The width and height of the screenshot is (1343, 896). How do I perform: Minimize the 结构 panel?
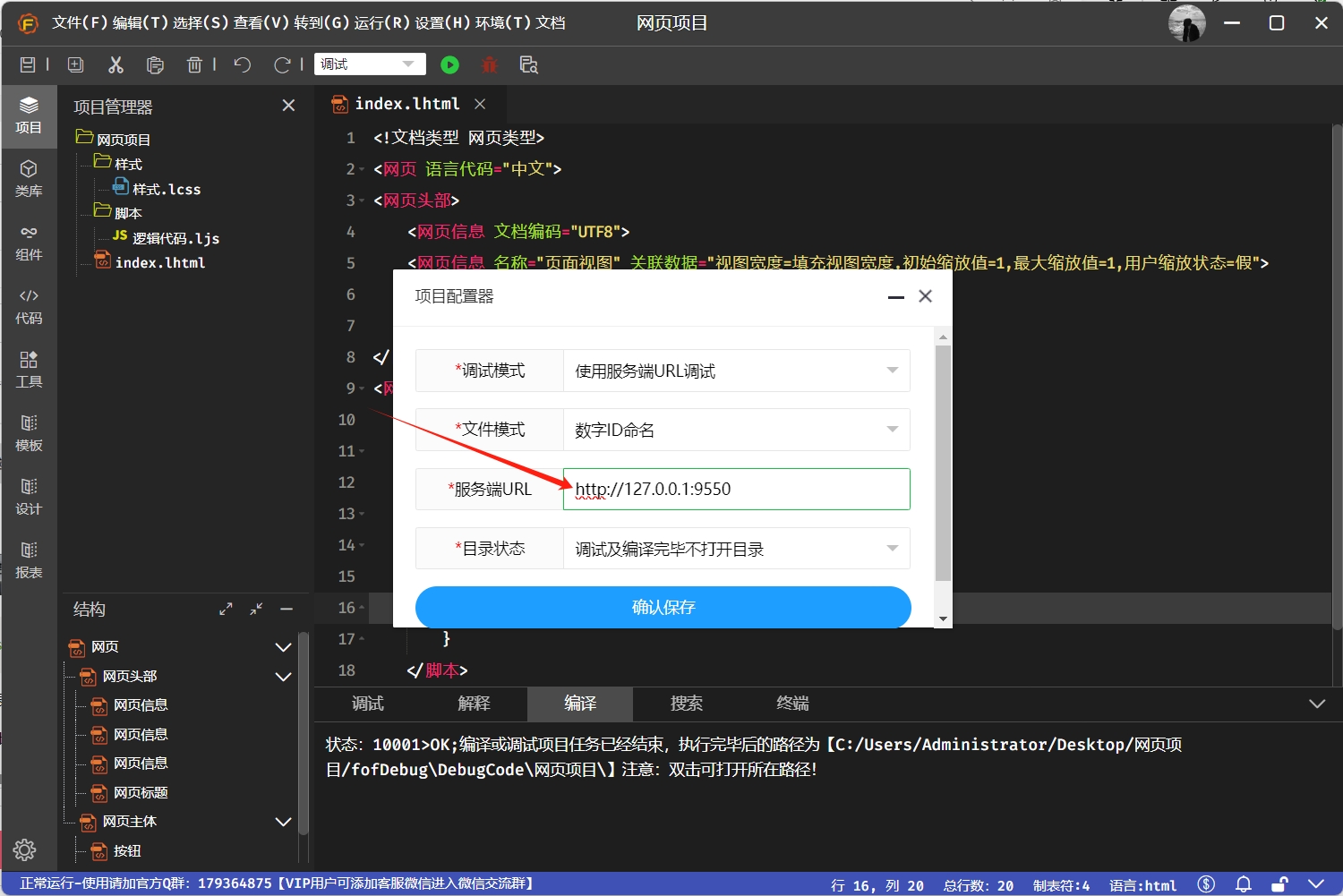(287, 609)
